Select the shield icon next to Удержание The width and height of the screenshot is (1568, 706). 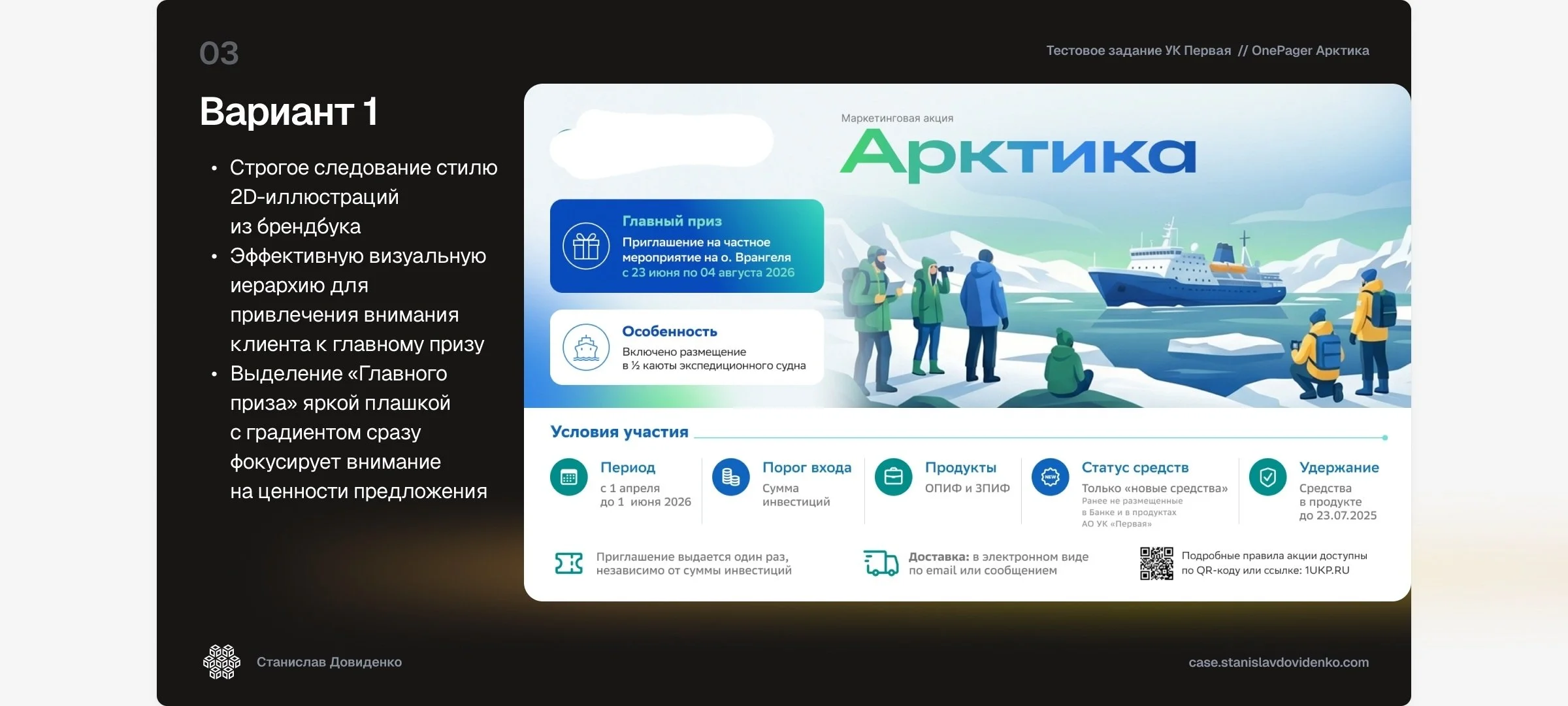[1267, 477]
